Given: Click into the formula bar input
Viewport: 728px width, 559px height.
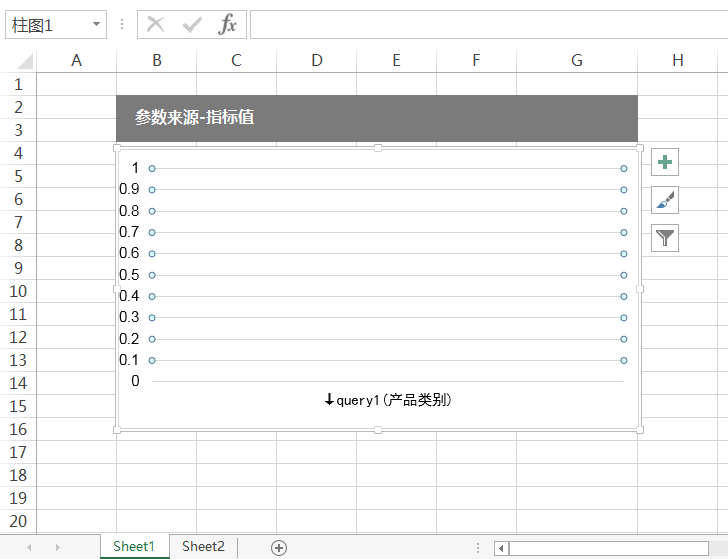Looking at the screenshot, I should (x=489, y=25).
